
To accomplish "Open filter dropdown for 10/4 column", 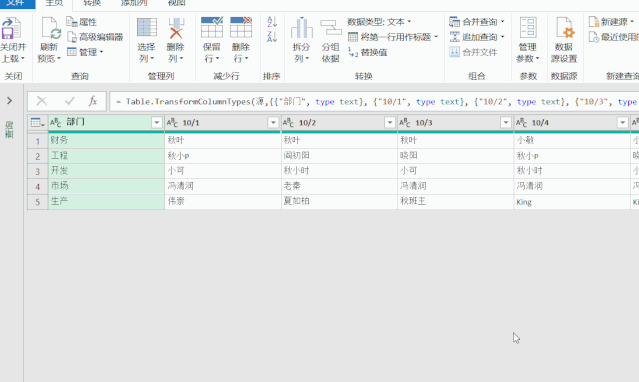I will point(622,122).
